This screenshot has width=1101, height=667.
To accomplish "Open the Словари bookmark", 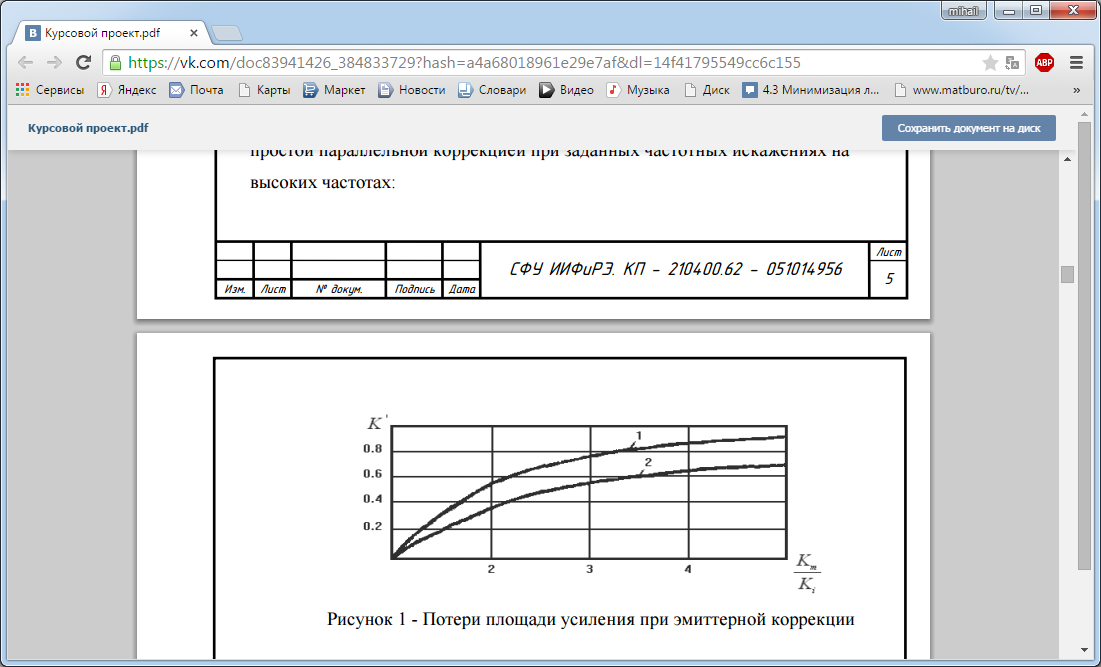I will 492,90.
